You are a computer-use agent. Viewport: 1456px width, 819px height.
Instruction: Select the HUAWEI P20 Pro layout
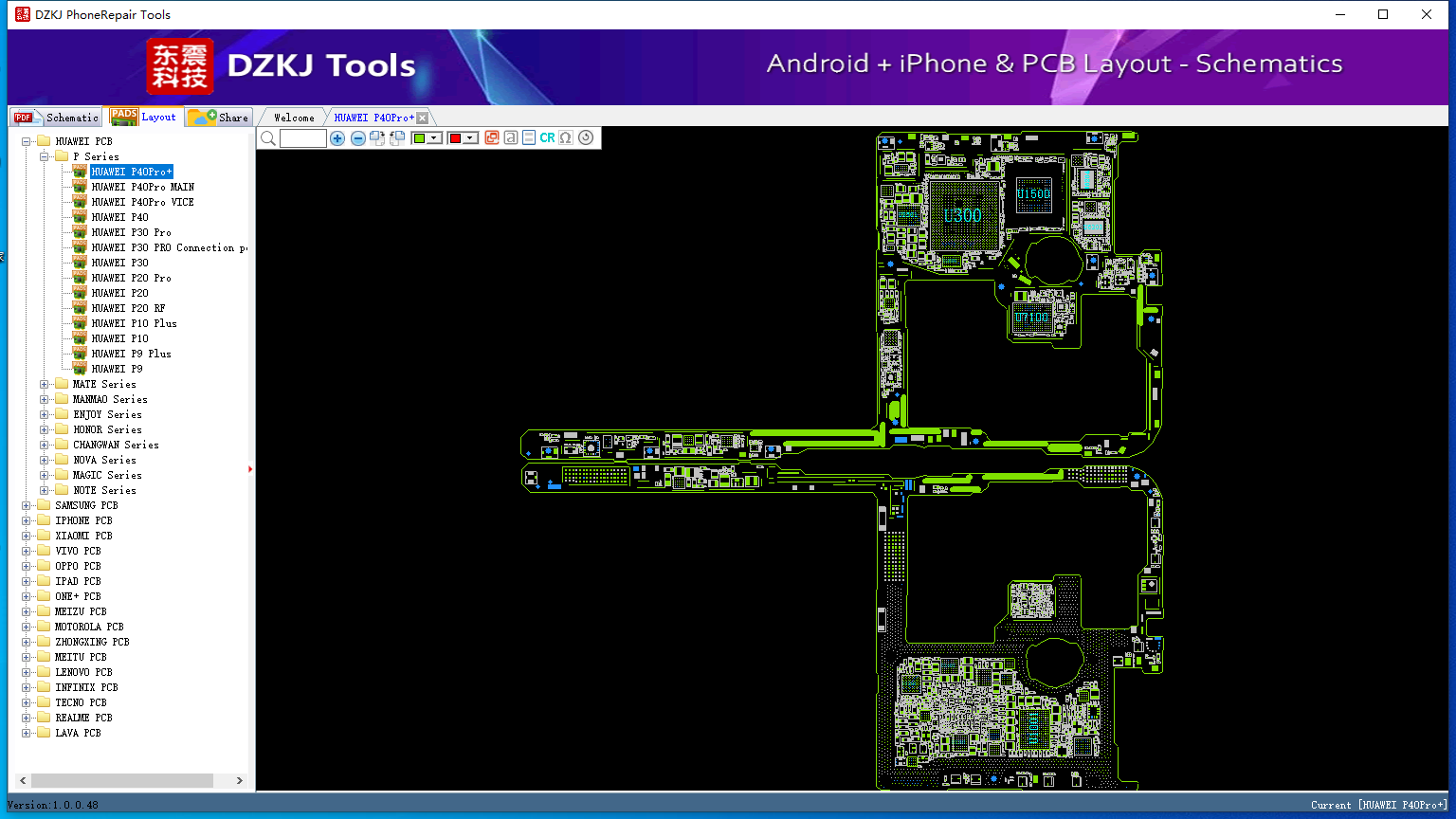click(131, 278)
